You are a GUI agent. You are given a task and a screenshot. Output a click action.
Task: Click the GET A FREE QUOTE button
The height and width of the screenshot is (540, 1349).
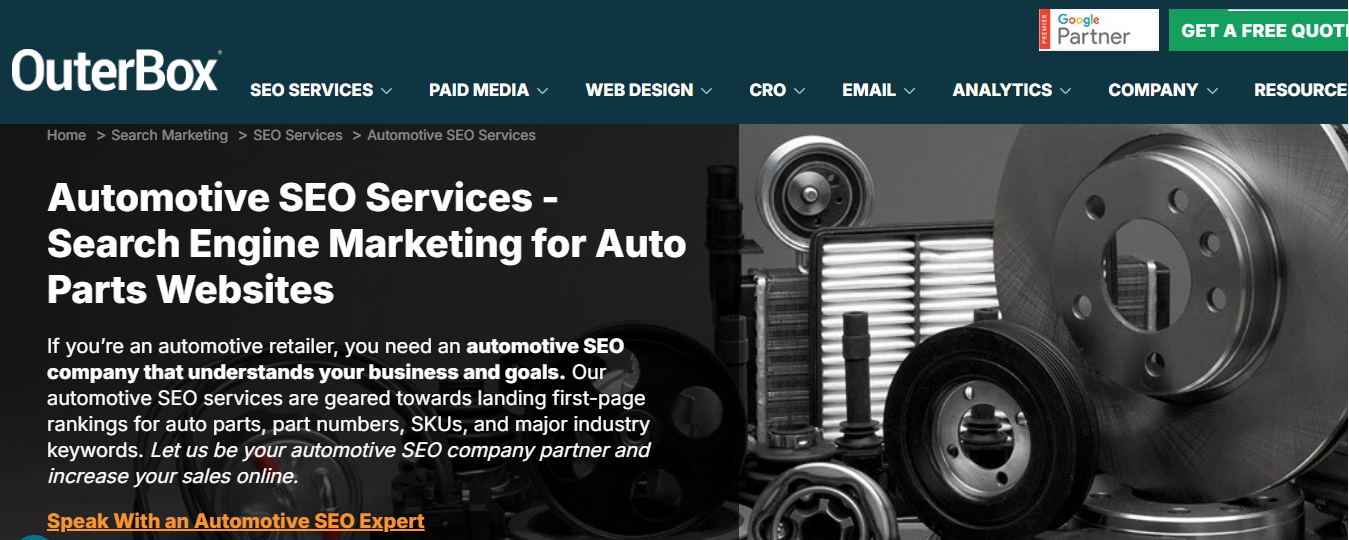1259,30
